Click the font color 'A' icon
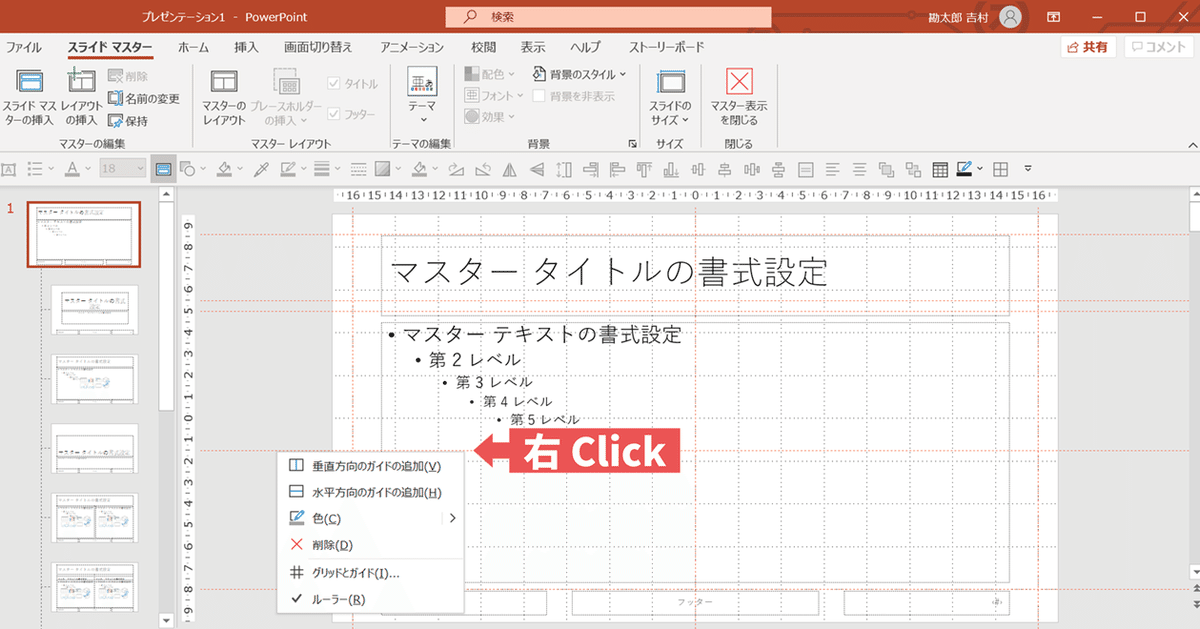The width and height of the screenshot is (1200, 629). click(72, 169)
